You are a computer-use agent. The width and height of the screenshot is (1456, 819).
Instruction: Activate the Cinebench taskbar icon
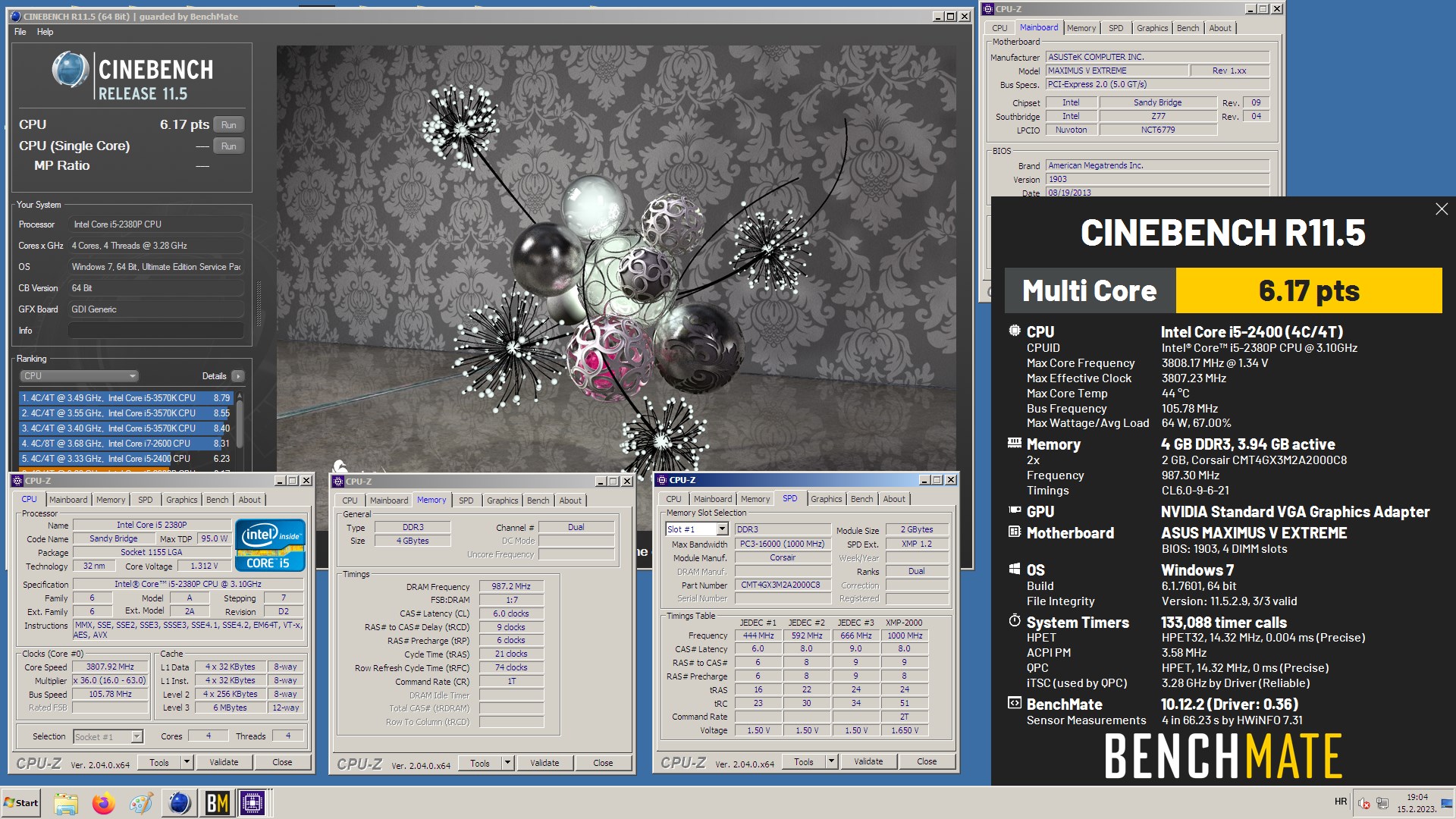pyautogui.click(x=180, y=802)
